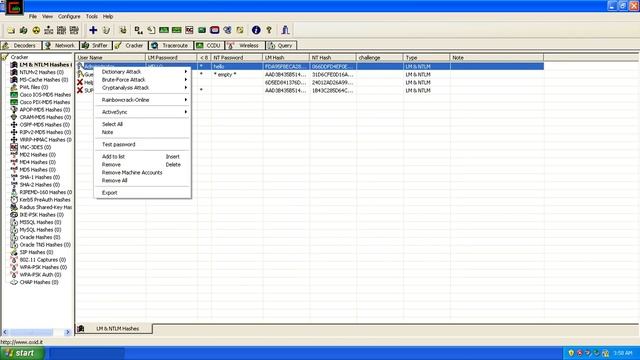The height and width of the screenshot is (360, 640).
Task: Select 802.11 Captures tree item
Action: click(42, 260)
